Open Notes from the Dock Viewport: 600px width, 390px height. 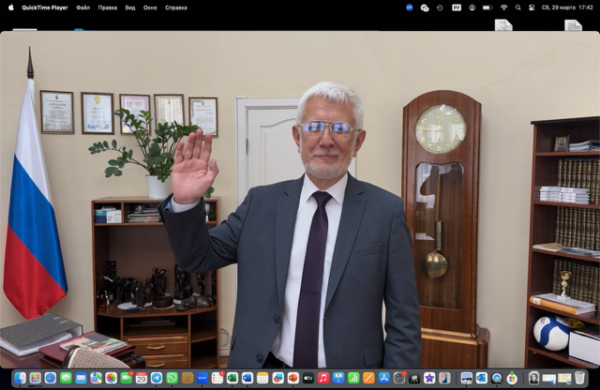click(x=262, y=378)
